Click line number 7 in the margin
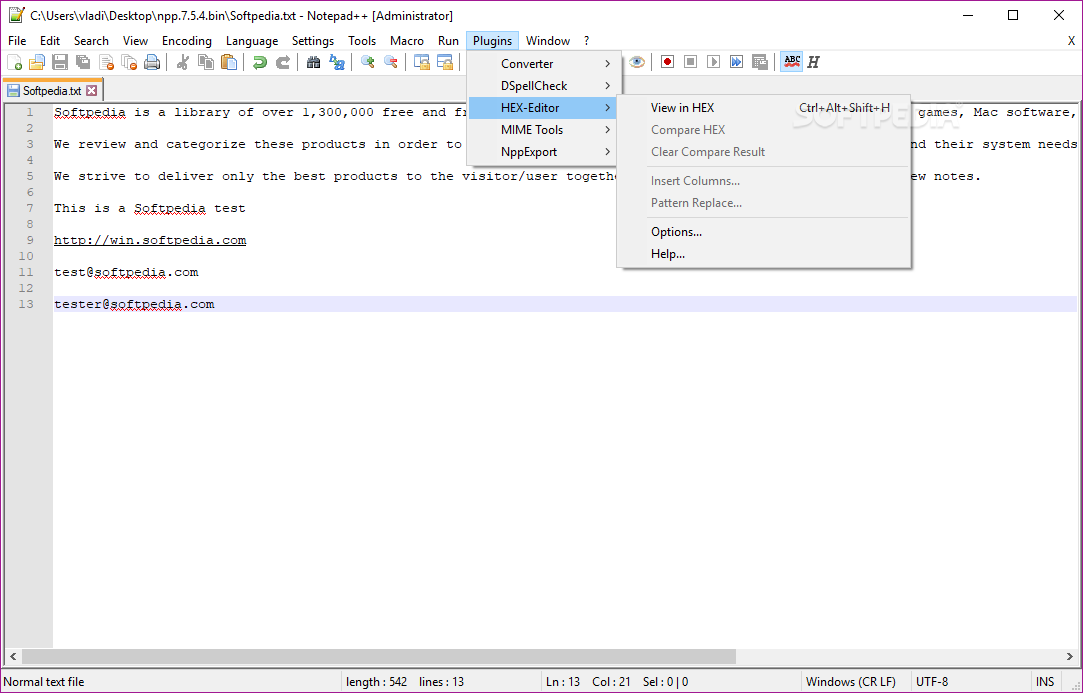Viewport: 1083px width, 693px height. [29, 208]
